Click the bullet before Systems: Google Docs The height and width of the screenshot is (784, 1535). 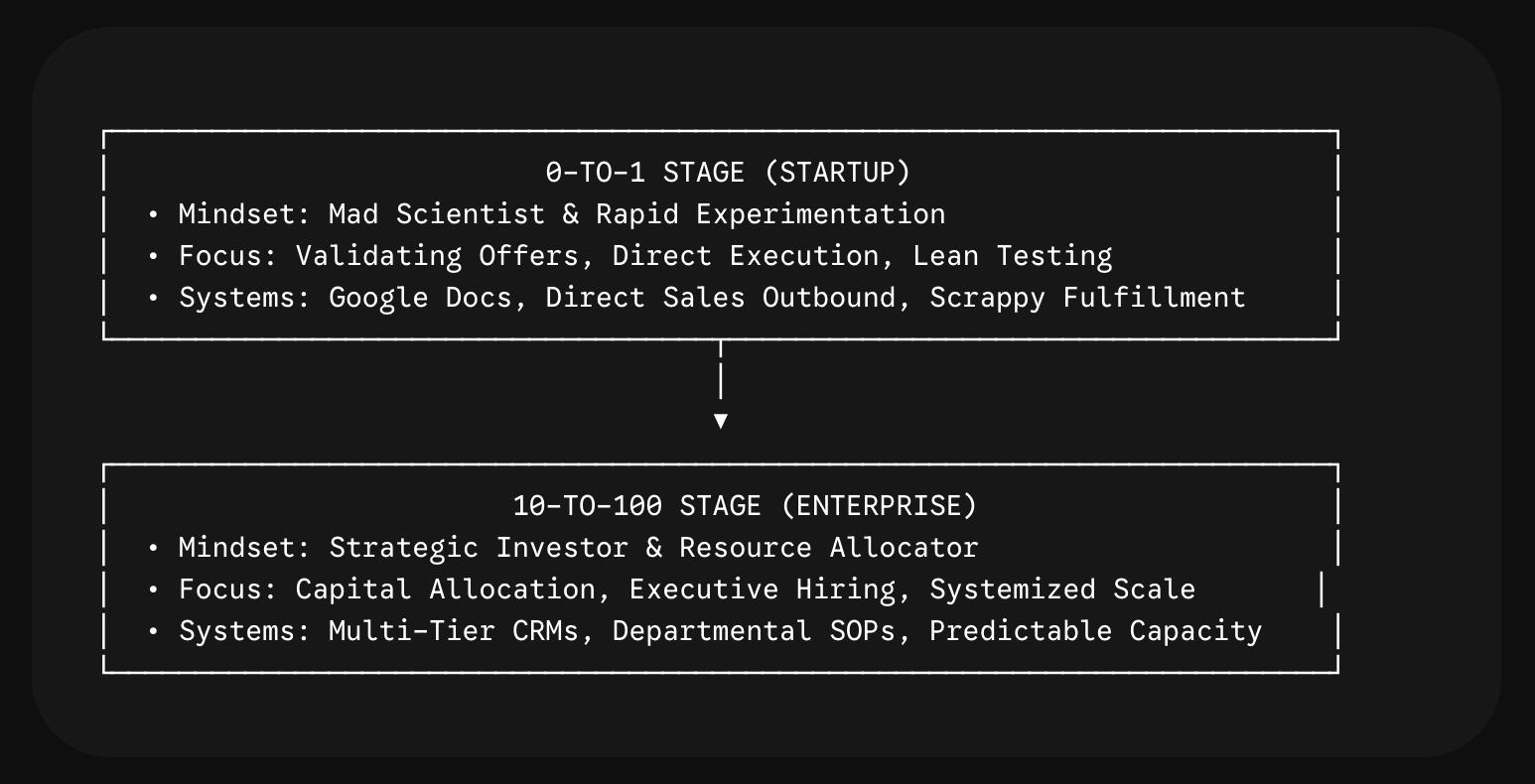pos(153,298)
